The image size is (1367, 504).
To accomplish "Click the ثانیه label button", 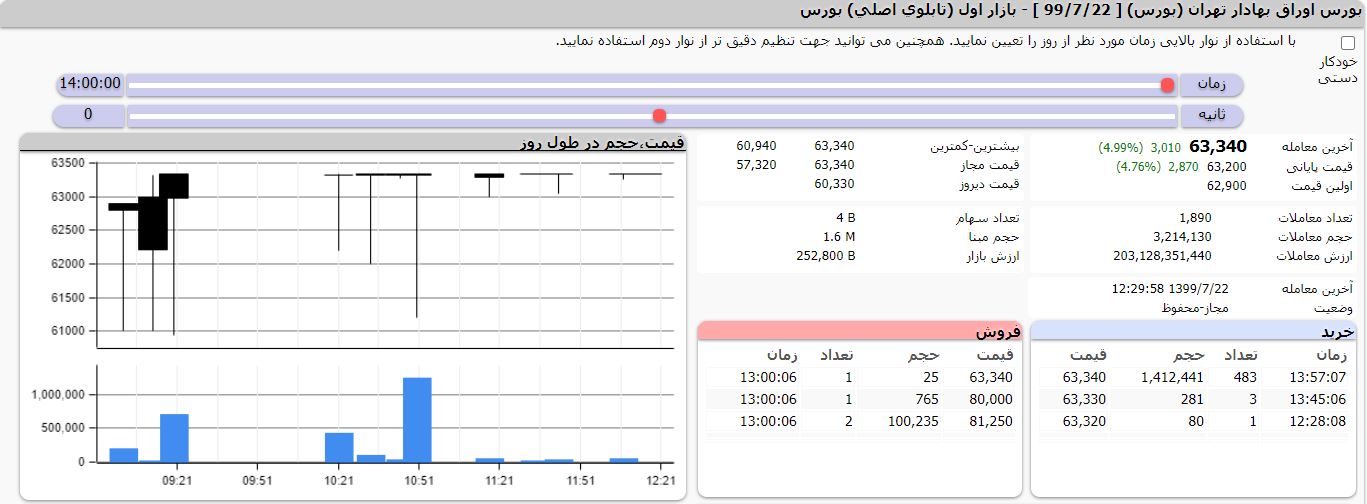I will coord(1211,115).
